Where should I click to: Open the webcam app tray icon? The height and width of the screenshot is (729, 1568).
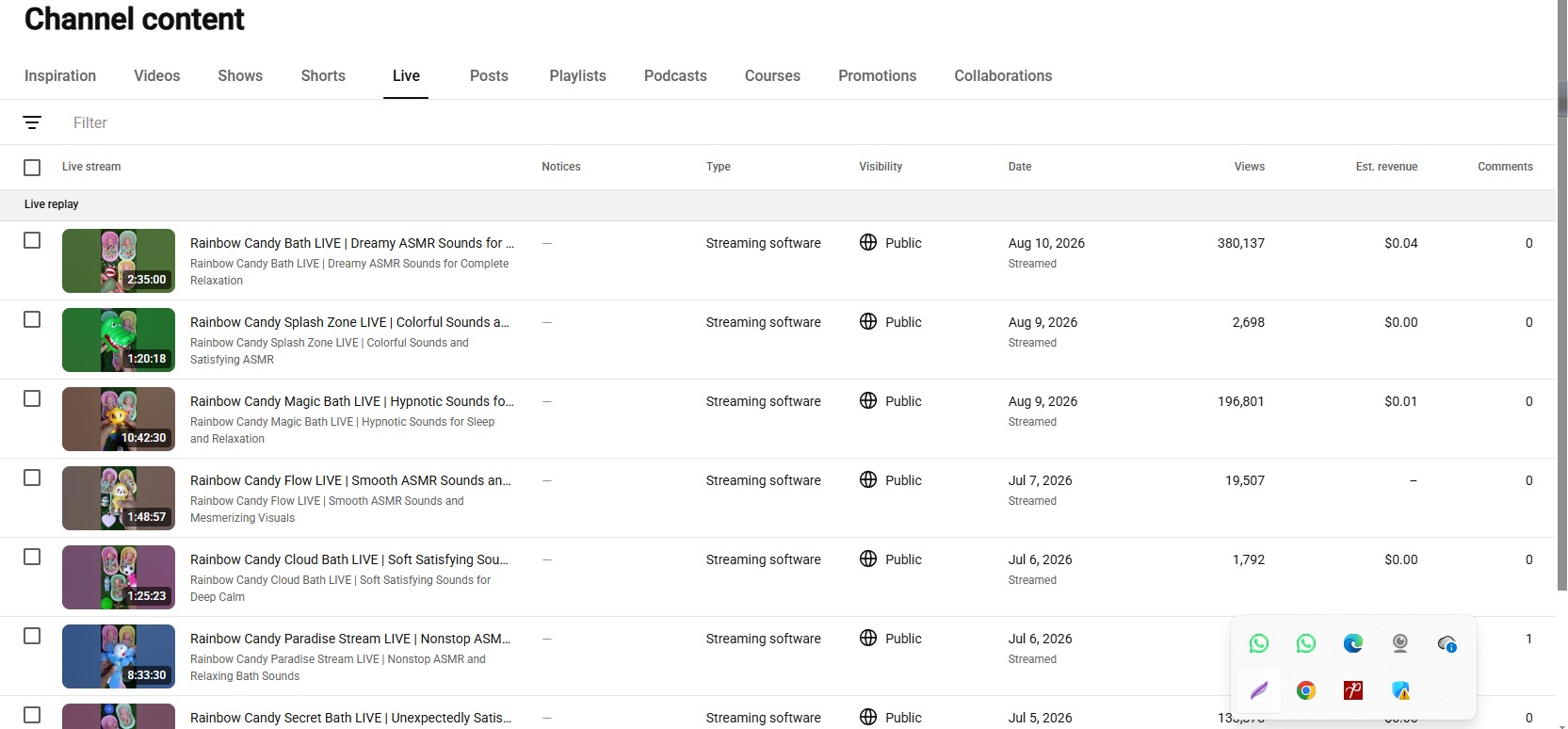(1400, 643)
